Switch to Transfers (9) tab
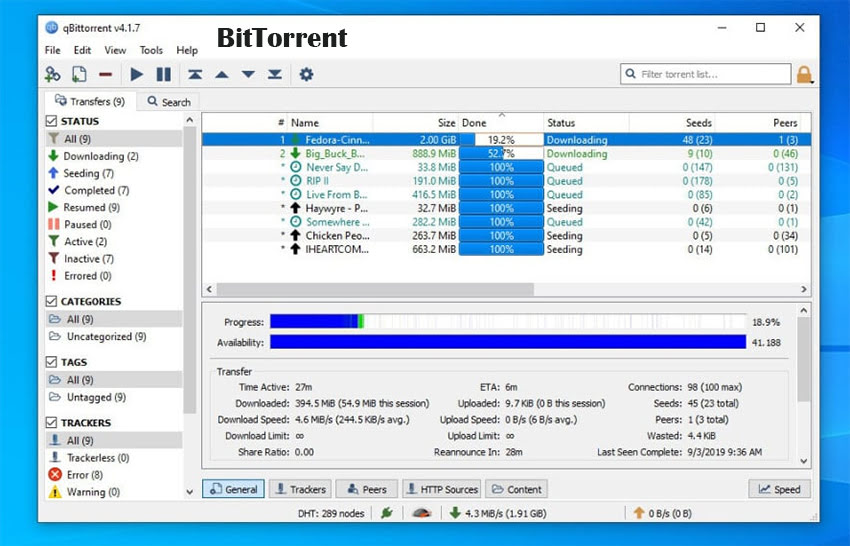Viewport: 850px width, 546px height. click(90, 101)
